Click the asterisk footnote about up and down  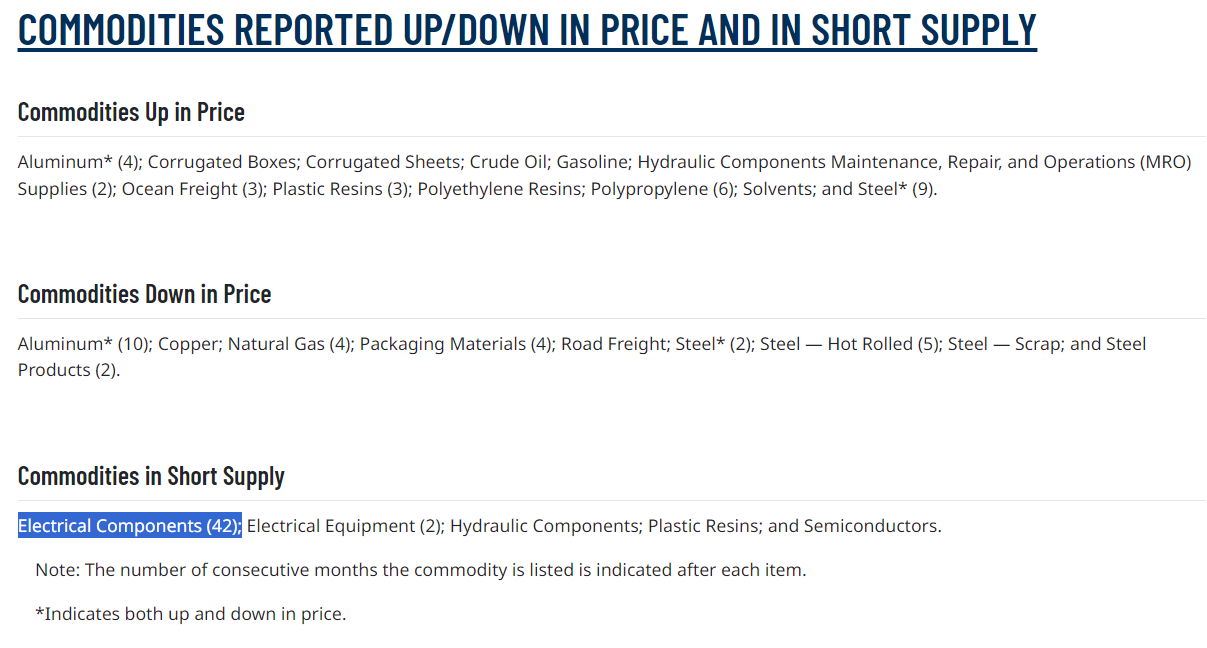click(190, 614)
